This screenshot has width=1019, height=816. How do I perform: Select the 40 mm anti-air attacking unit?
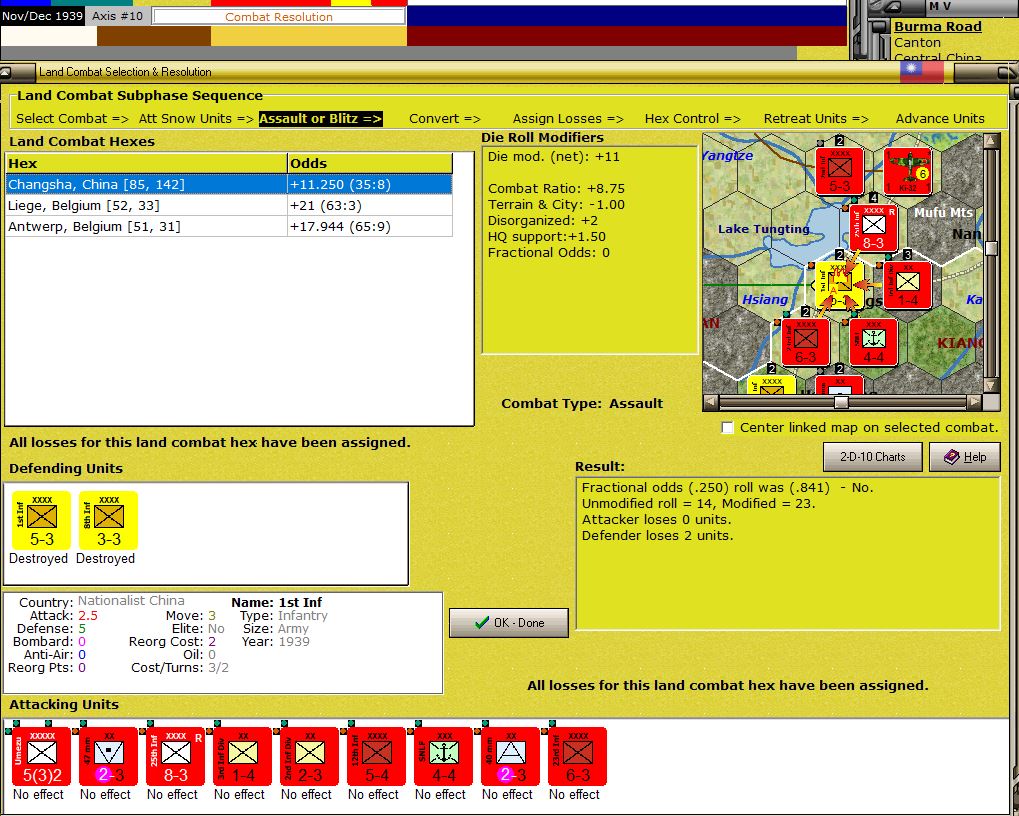510,756
